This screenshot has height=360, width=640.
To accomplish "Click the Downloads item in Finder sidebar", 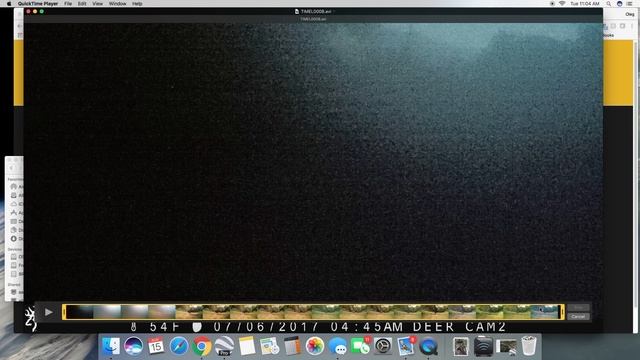I will pos(17,238).
